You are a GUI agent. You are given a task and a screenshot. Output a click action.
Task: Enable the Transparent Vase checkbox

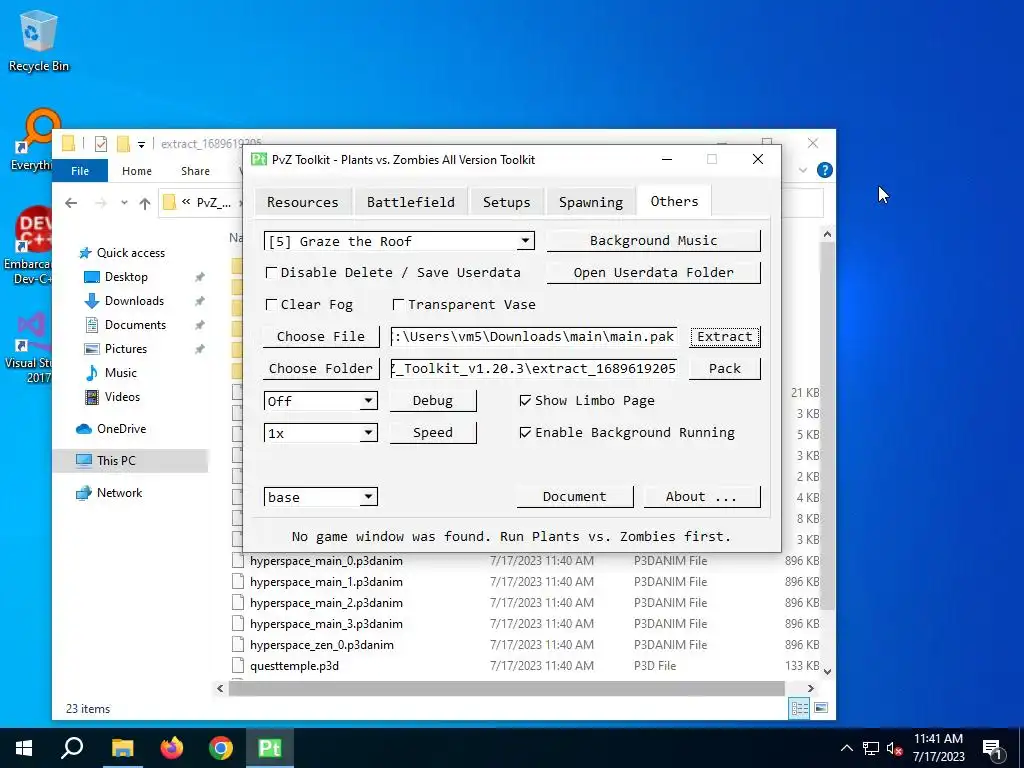398,304
